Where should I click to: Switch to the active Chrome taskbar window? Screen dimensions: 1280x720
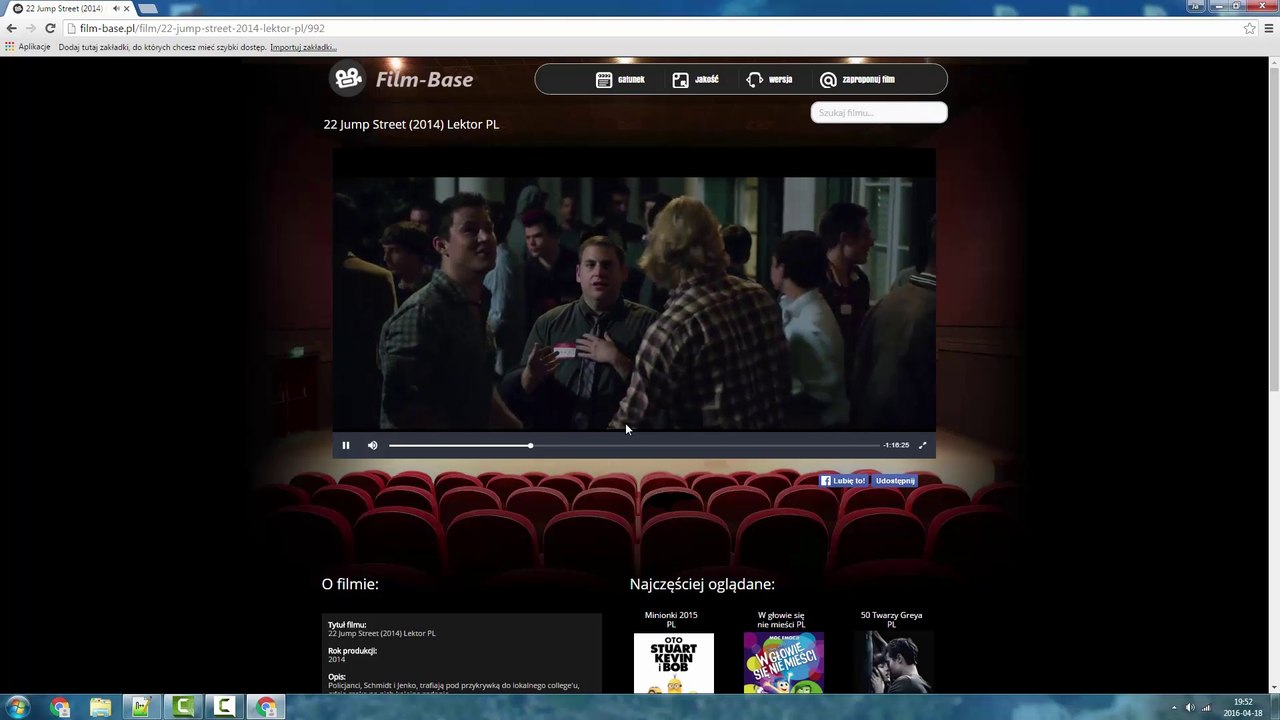[x=266, y=708]
